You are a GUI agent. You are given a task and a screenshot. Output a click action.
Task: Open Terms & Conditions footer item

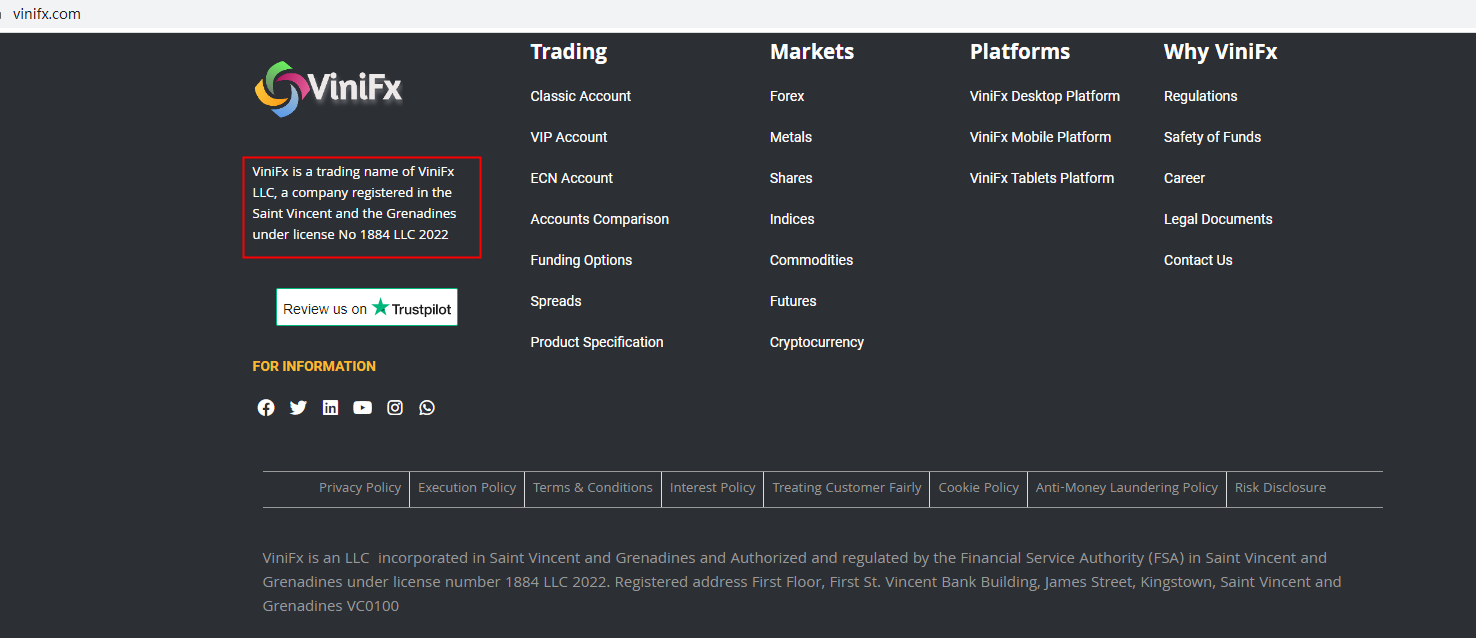coord(593,488)
